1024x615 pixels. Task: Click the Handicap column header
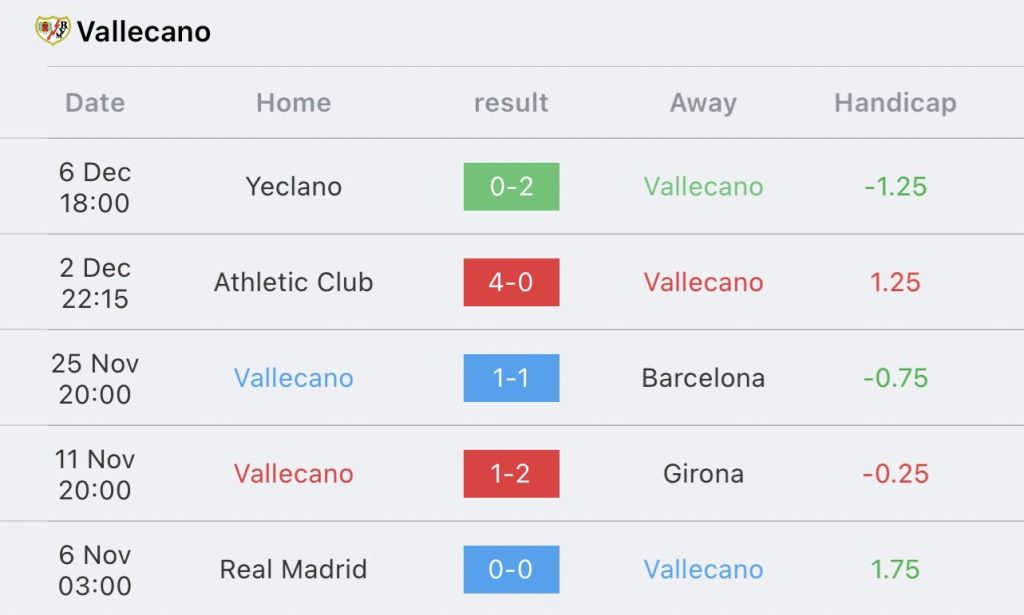pyautogui.click(x=895, y=102)
